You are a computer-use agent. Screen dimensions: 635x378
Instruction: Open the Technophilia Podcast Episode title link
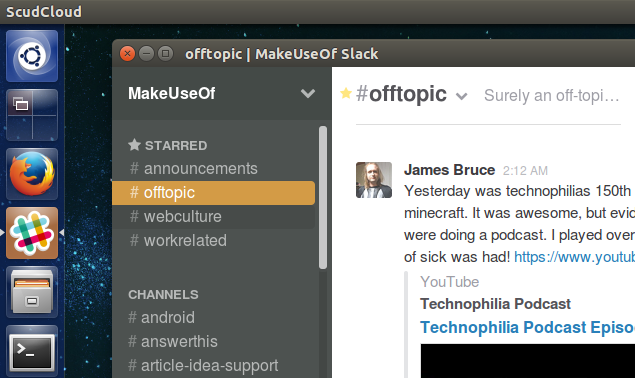[527, 327]
